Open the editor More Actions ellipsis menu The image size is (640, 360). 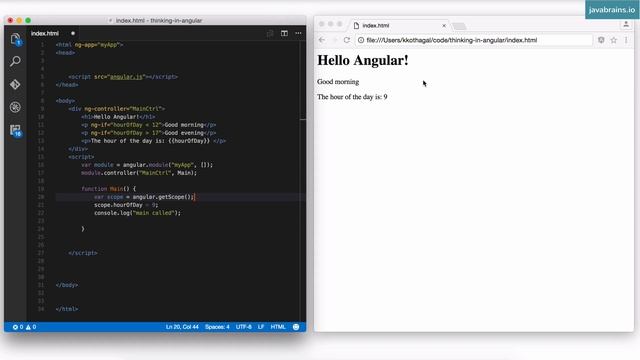point(298,33)
